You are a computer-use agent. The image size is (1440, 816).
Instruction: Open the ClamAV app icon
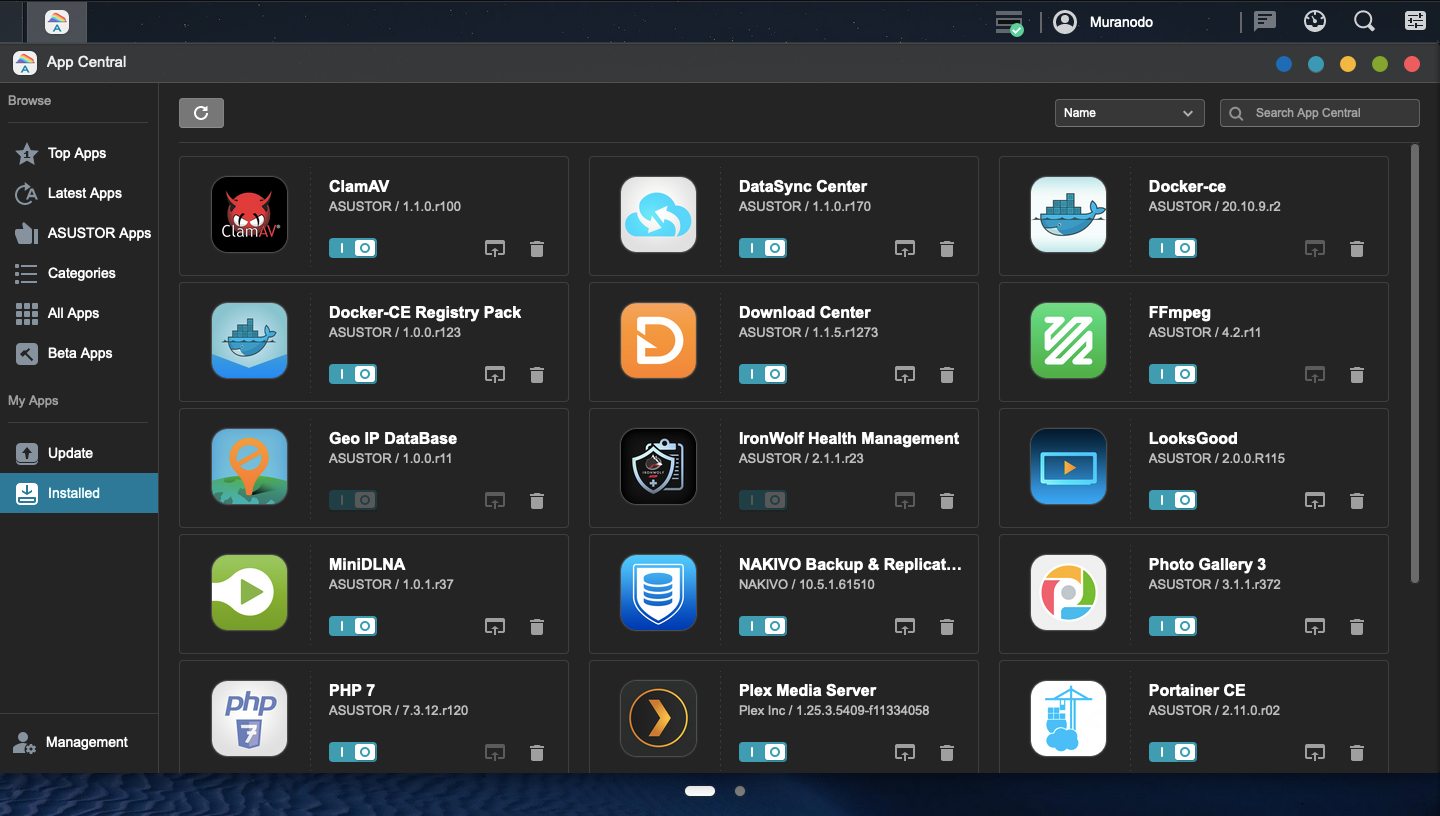[249, 214]
